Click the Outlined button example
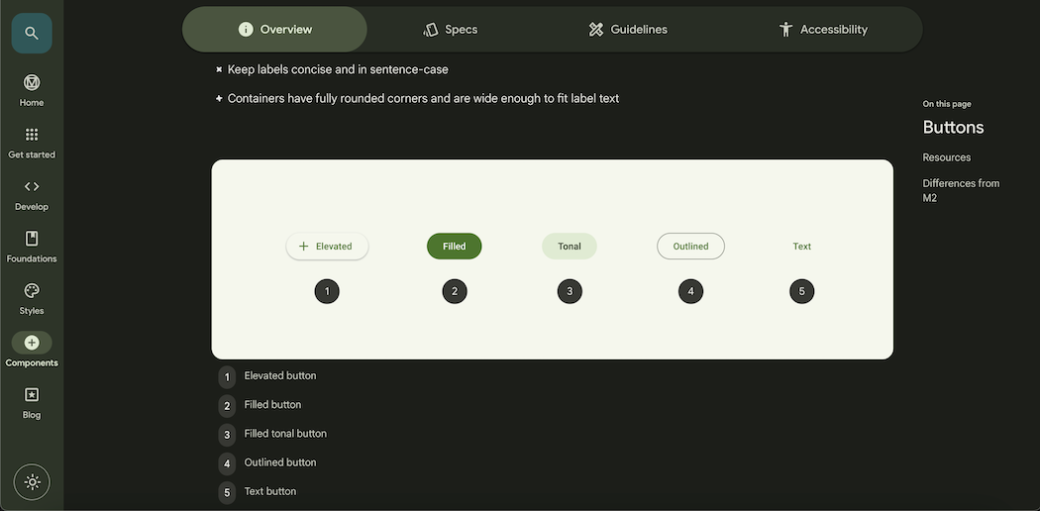 (x=690, y=246)
